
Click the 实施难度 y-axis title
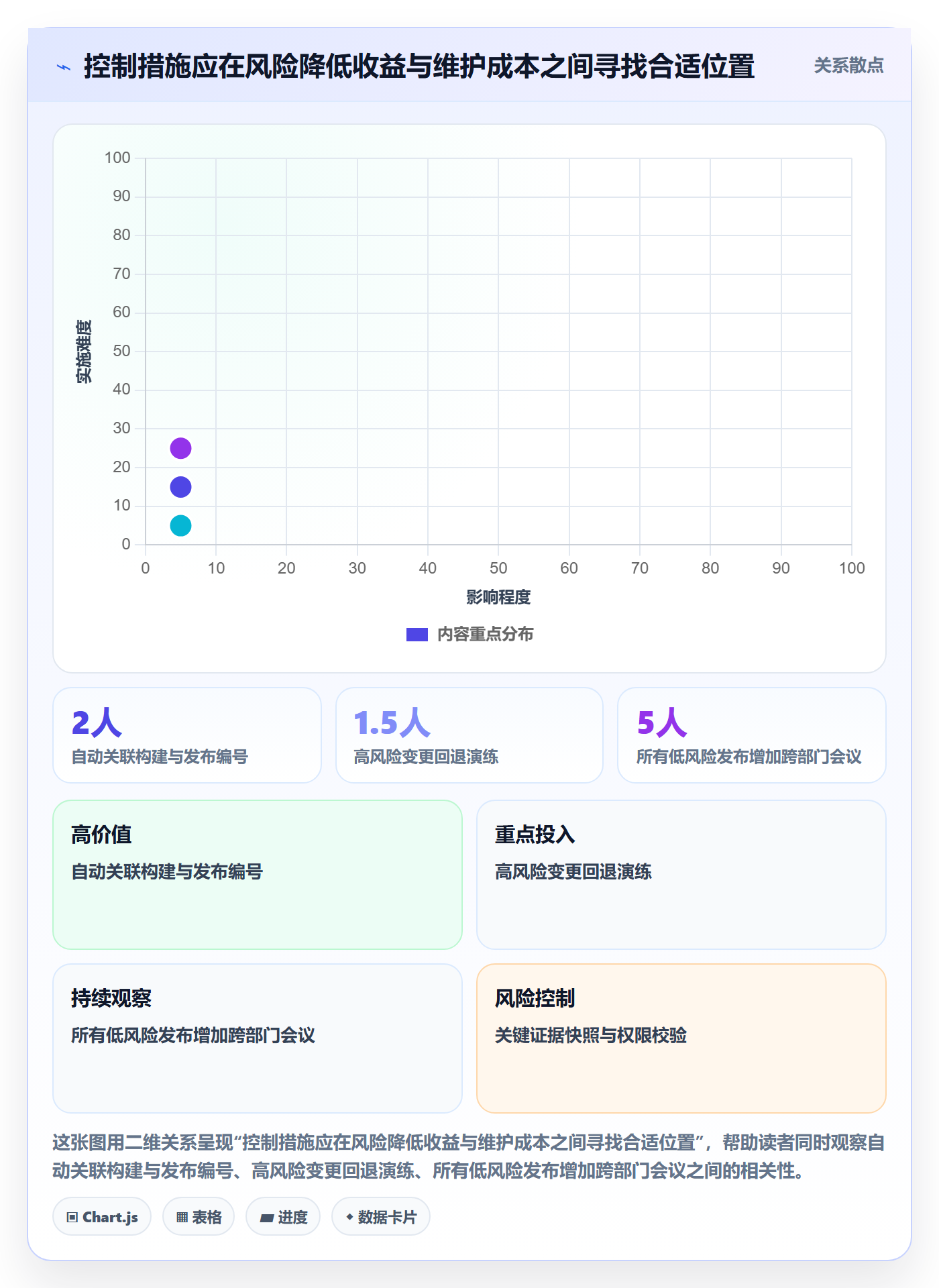point(84,352)
